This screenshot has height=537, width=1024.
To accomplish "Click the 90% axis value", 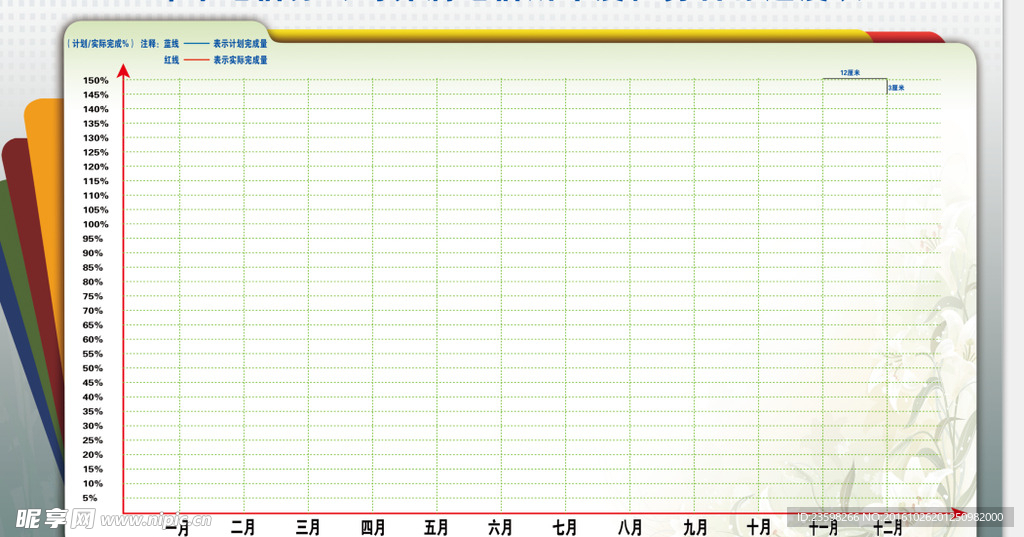I will (x=93, y=253).
